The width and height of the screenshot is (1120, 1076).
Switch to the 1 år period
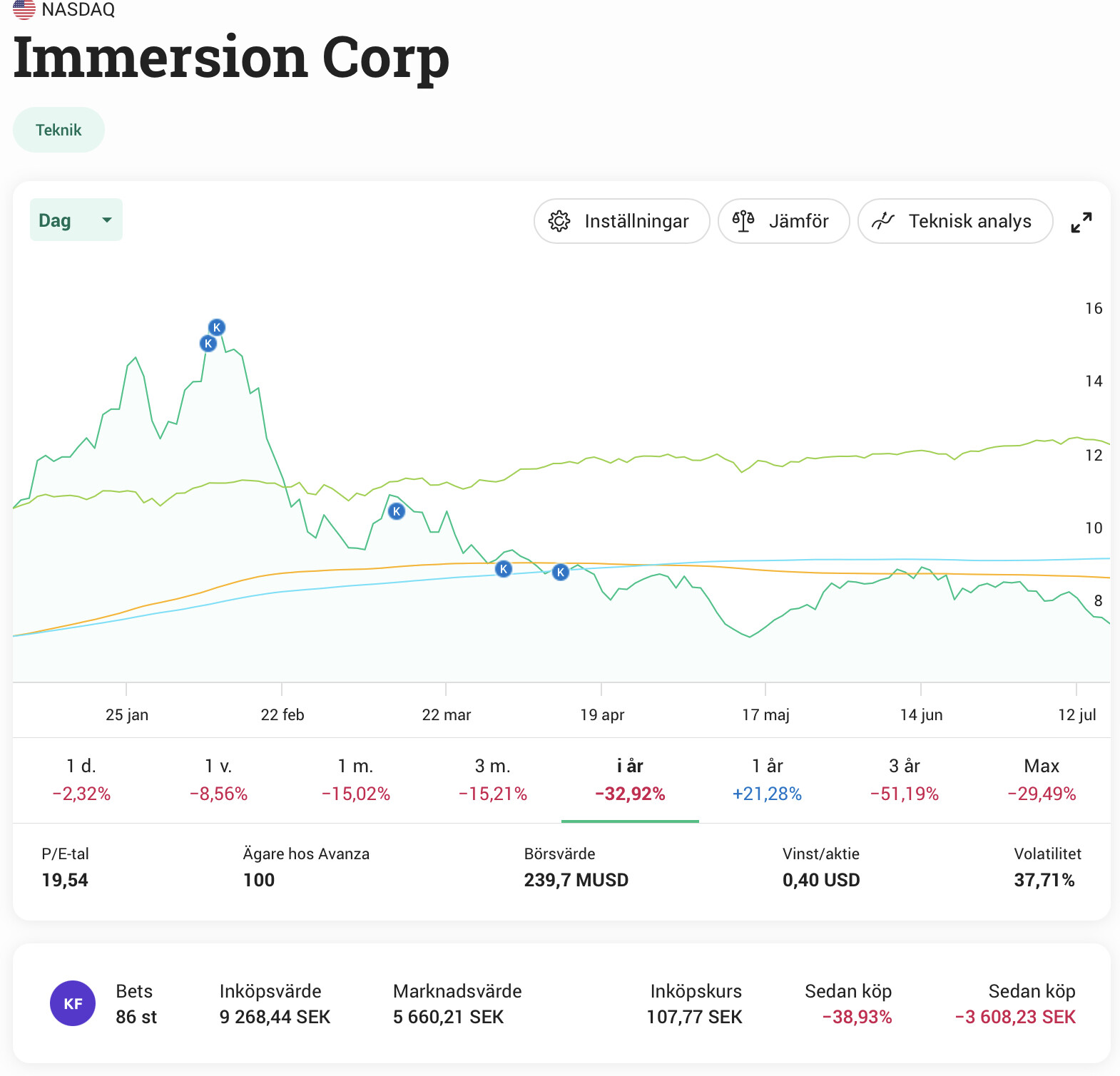767,779
